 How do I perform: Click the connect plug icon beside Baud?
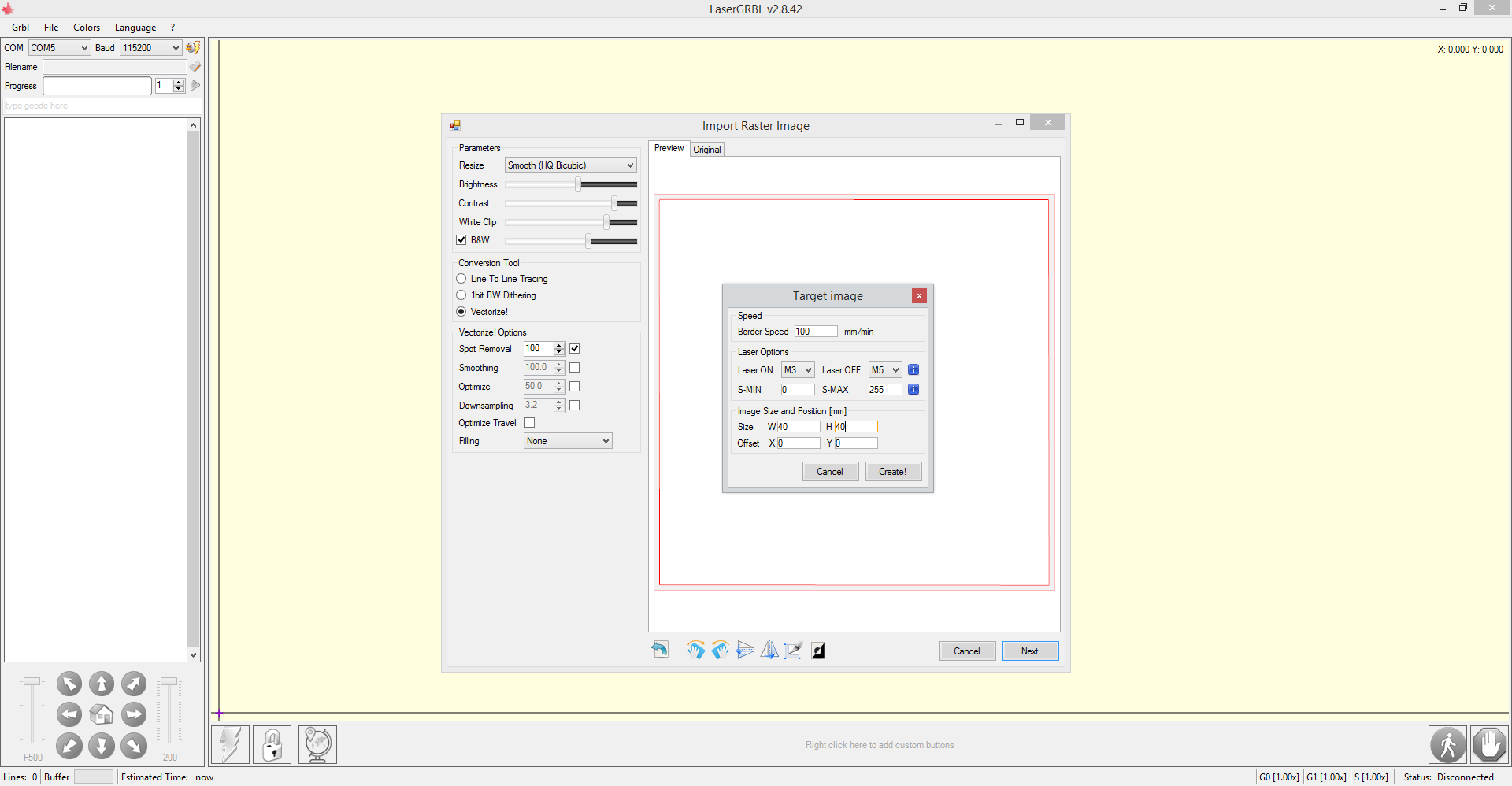[193, 47]
